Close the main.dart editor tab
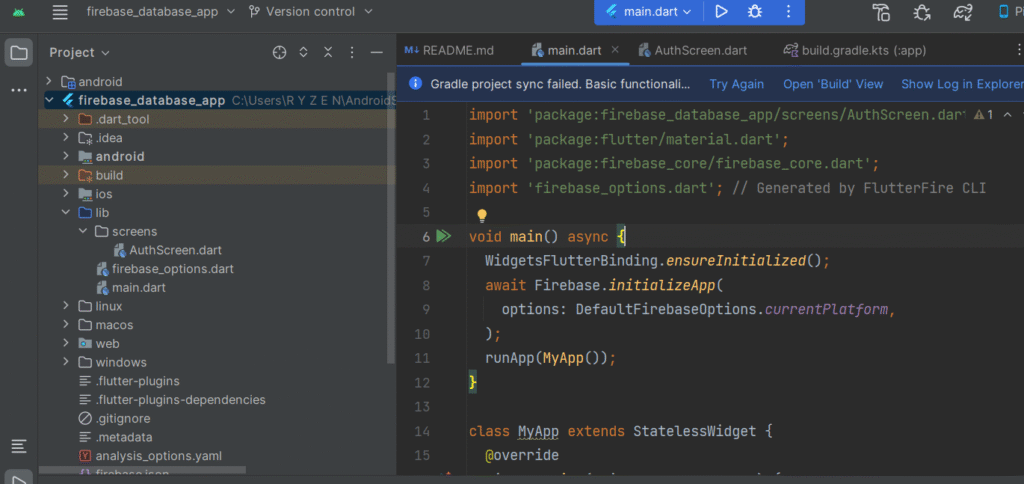The height and width of the screenshot is (484, 1024). coord(614,50)
